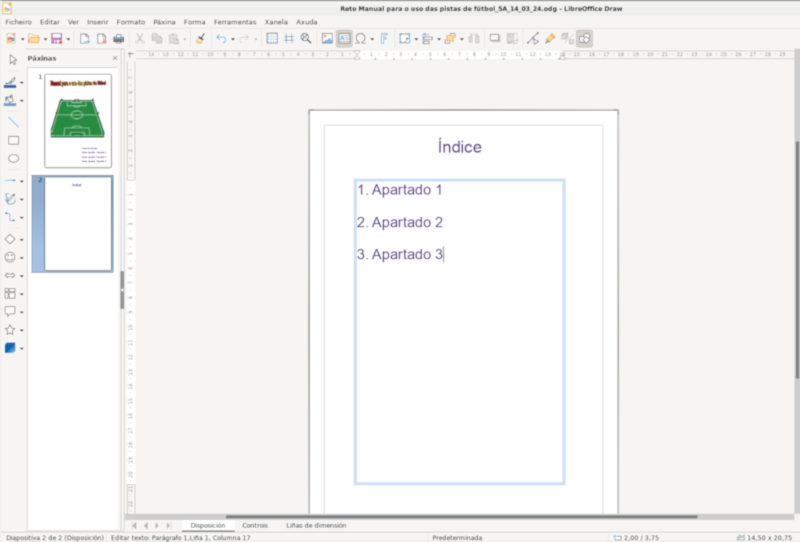Expand the Lines and Arrows dropdown arrow
The height and width of the screenshot is (542, 800).
[x=22, y=181]
